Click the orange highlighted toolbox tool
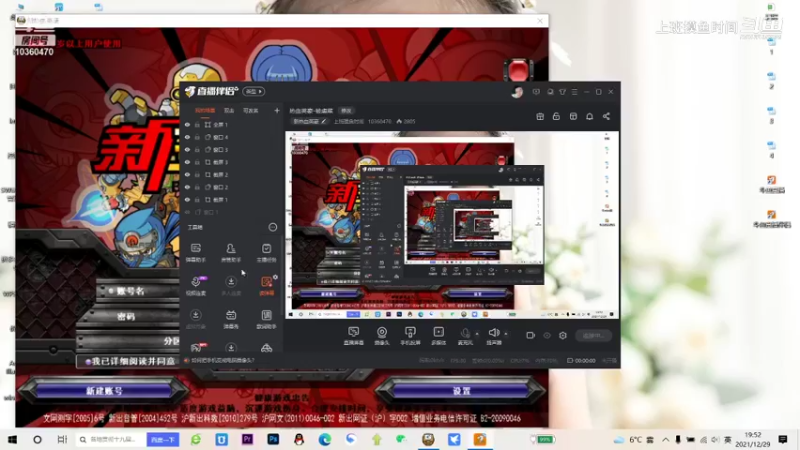Screen dimensions: 800x450 coord(266,286)
